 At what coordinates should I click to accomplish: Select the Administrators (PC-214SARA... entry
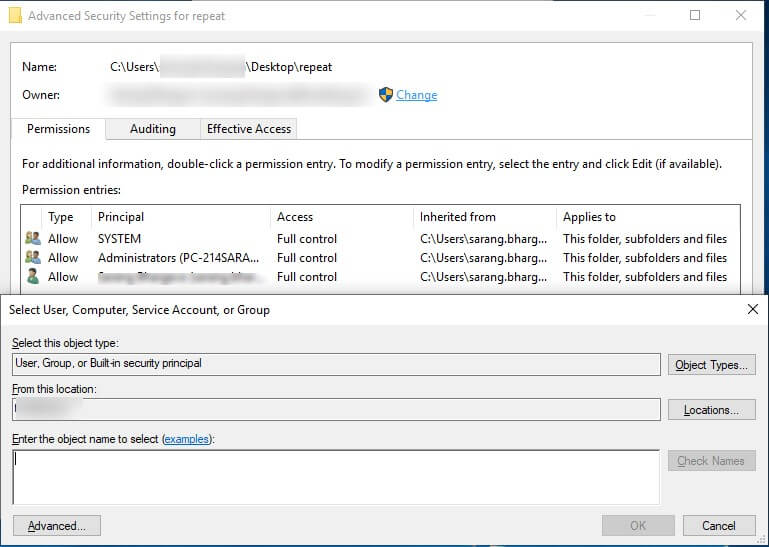(178, 258)
